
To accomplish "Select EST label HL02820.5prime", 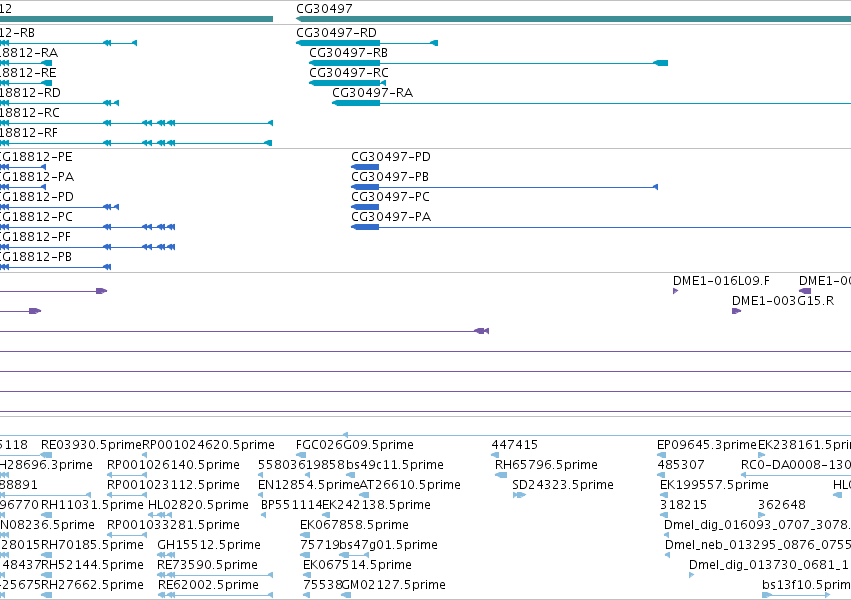I will tap(198, 505).
